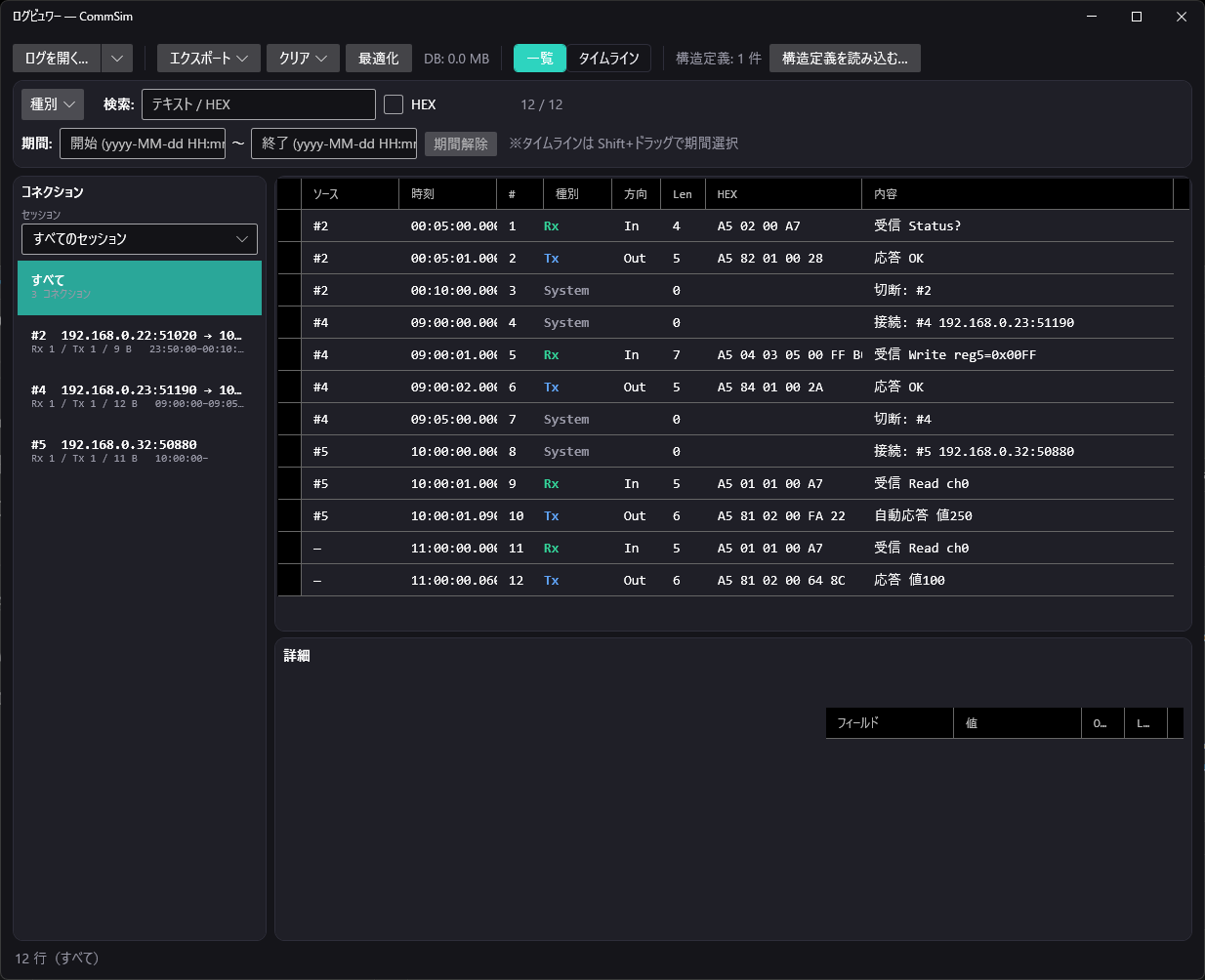Open the エクスポート dropdown menu
The image size is (1205, 980).
(x=209, y=59)
